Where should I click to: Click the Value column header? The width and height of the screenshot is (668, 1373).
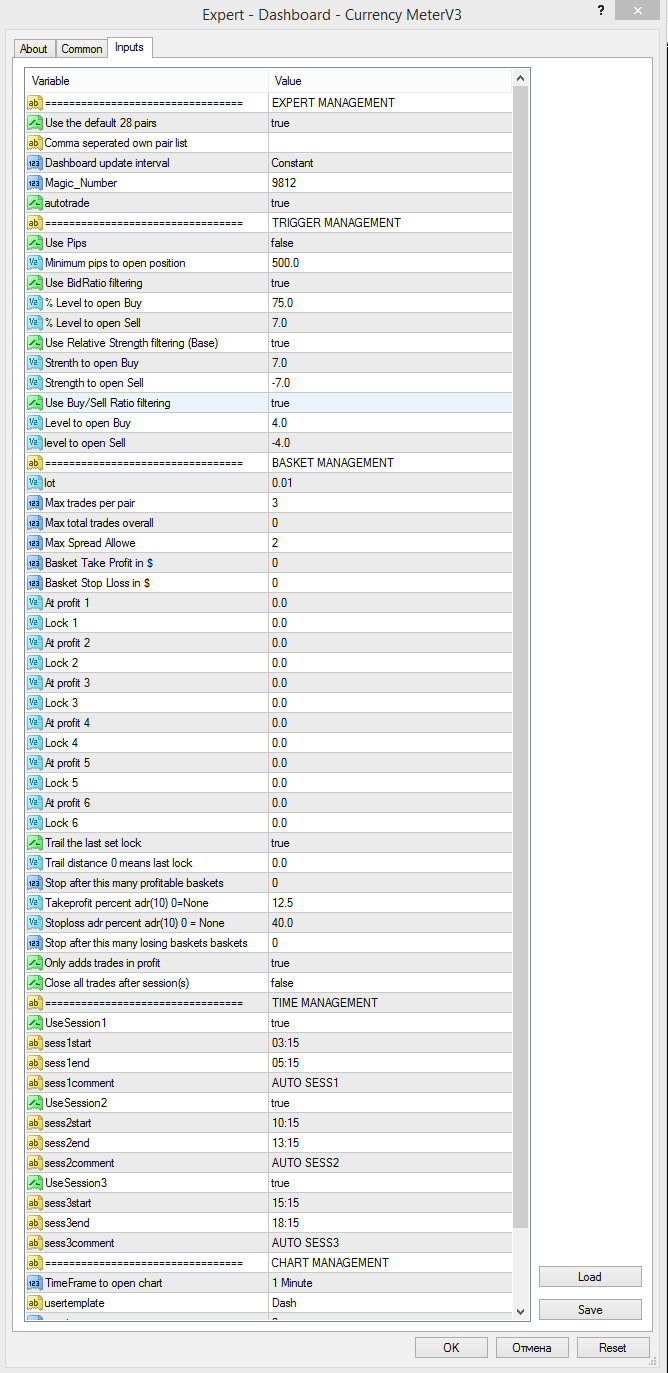390,81
